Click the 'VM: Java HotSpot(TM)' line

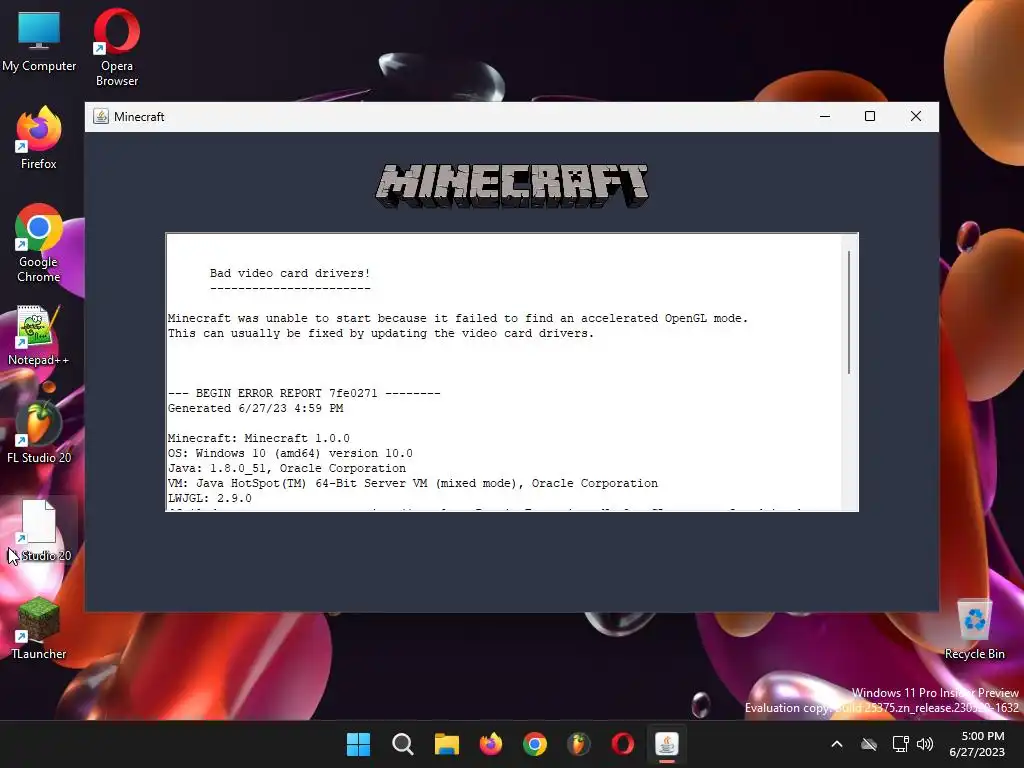pos(413,483)
